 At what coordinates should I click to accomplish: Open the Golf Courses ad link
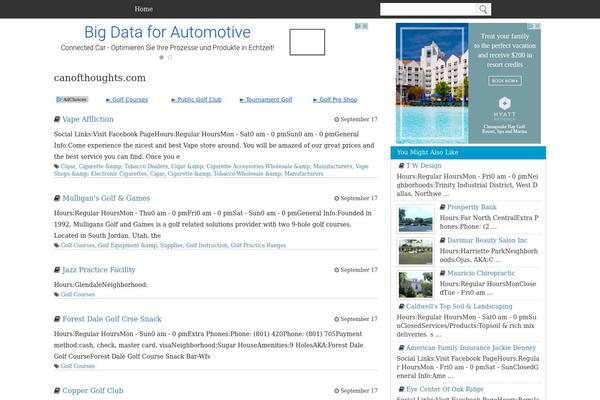coord(127,100)
